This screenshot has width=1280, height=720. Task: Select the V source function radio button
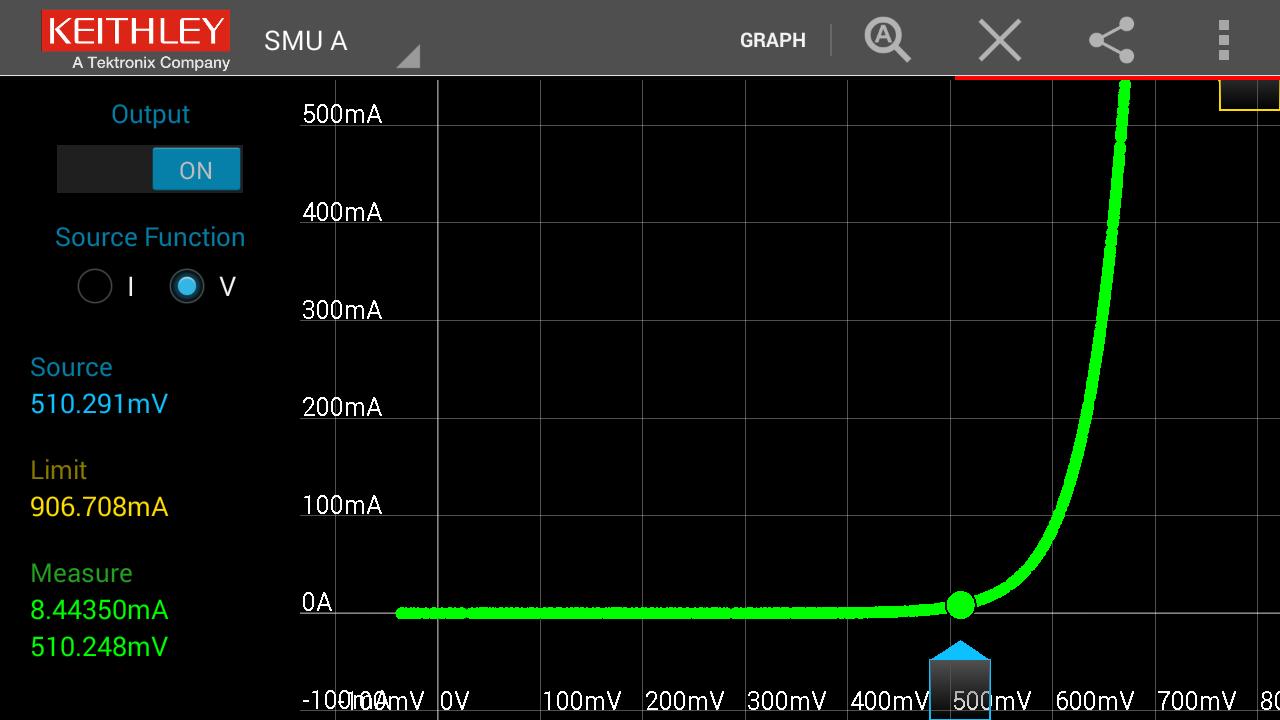pos(187,287)
